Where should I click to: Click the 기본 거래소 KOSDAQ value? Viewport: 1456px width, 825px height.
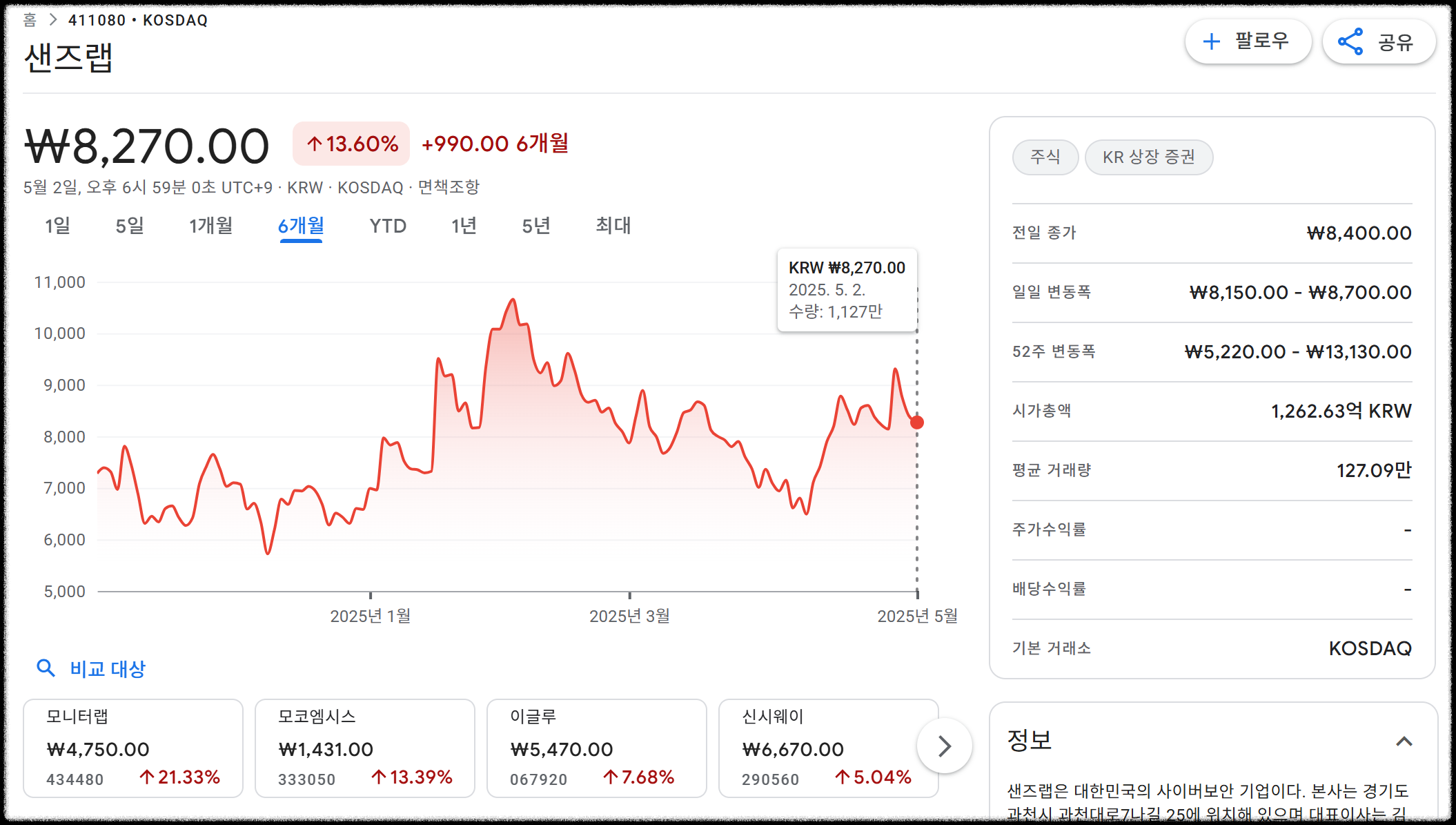point(1370,648)
